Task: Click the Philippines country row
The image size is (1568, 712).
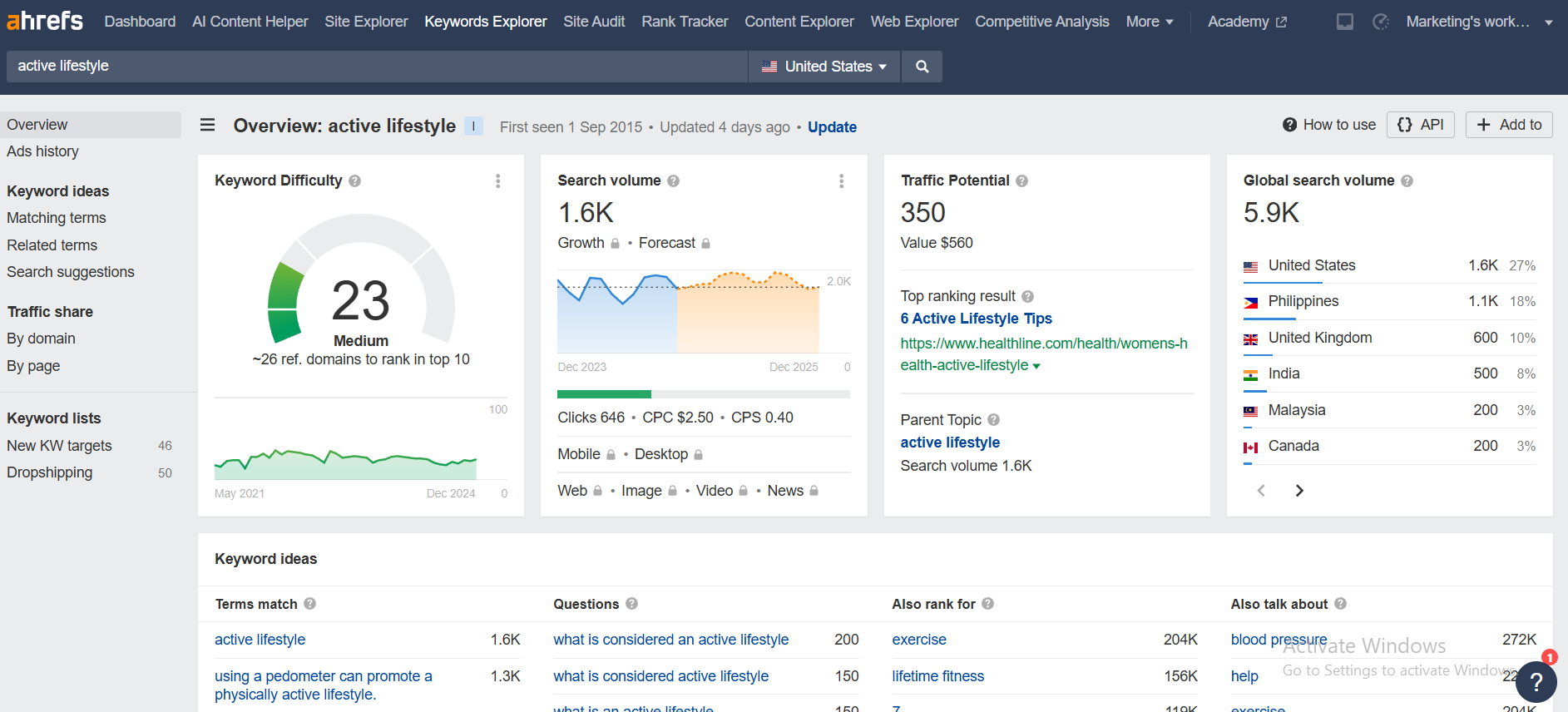Action: (1389, 301)
